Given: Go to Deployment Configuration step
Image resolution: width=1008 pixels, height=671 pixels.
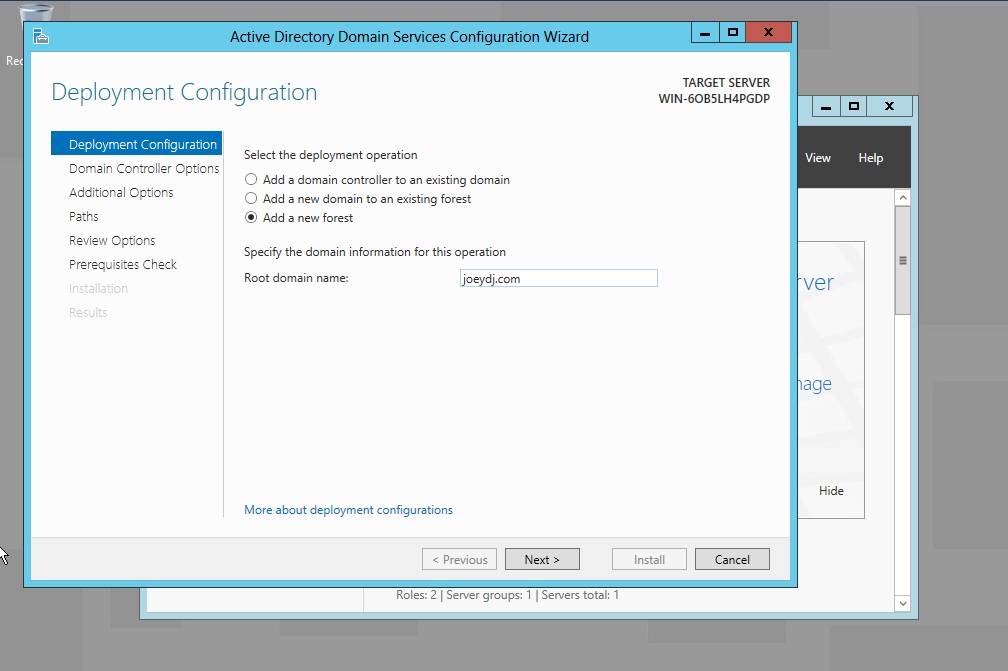Looking at the screenshot, I should pos(136,144).
